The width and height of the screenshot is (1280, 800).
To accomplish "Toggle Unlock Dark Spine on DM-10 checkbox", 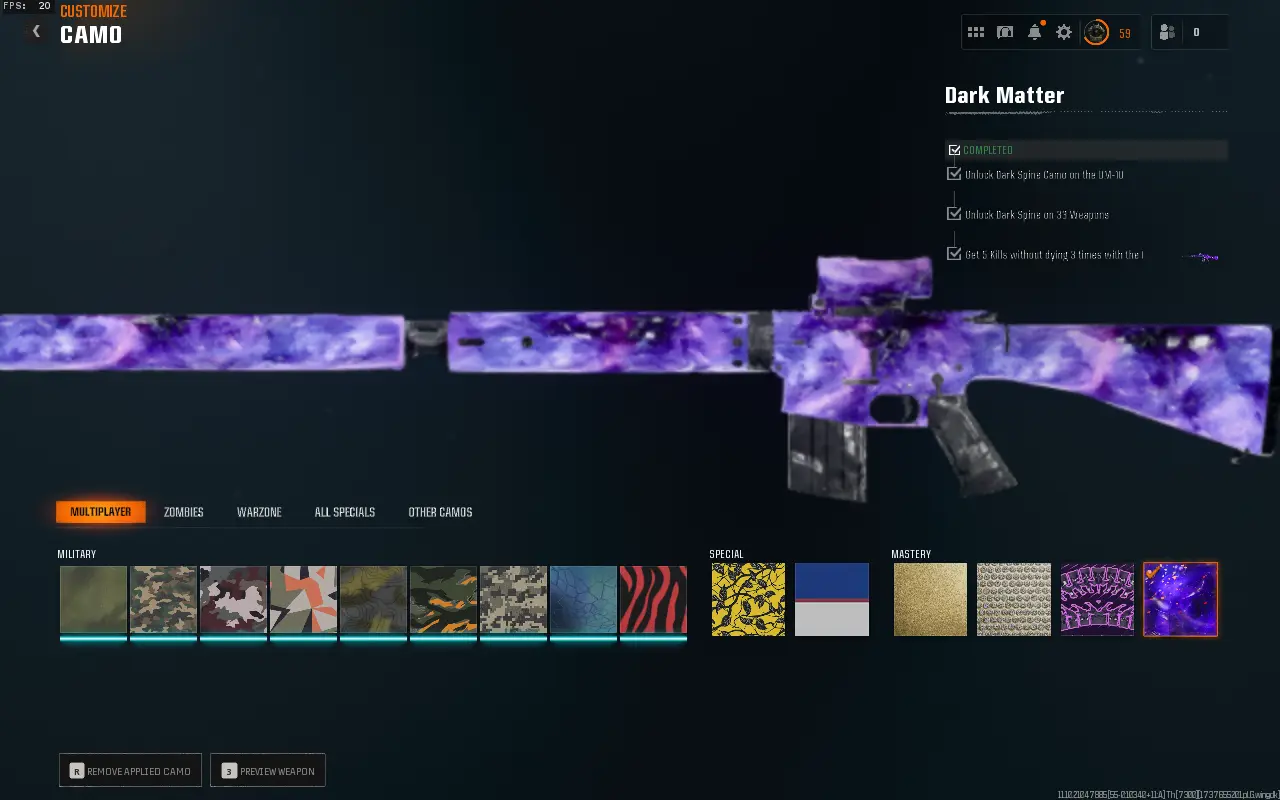I will pos(954,174).
